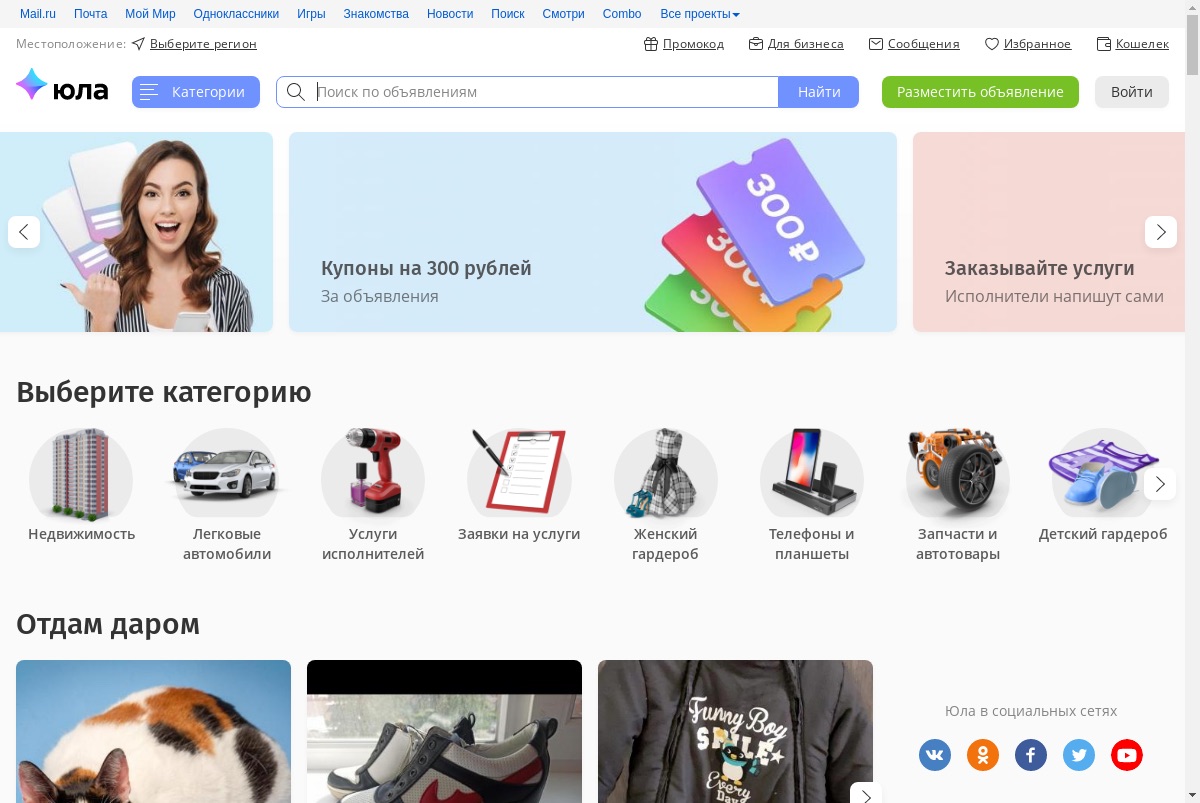This screenshot has width=1200, height=803.
Task: Click the search magnifier icon
Action: pyautogui.click(x=296, y=92)
